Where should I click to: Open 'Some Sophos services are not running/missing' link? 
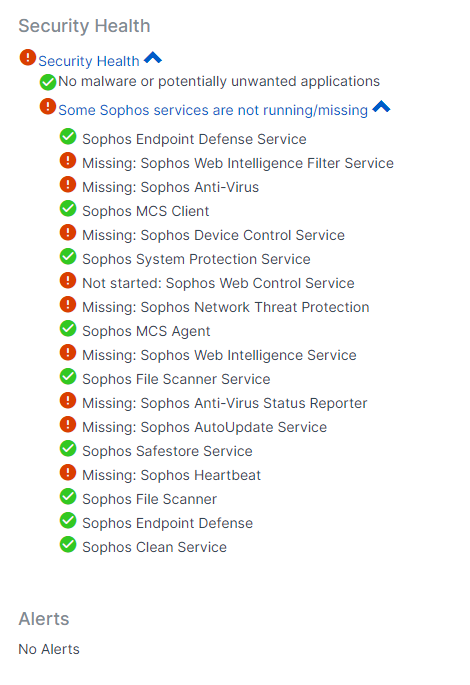point(213,110)
